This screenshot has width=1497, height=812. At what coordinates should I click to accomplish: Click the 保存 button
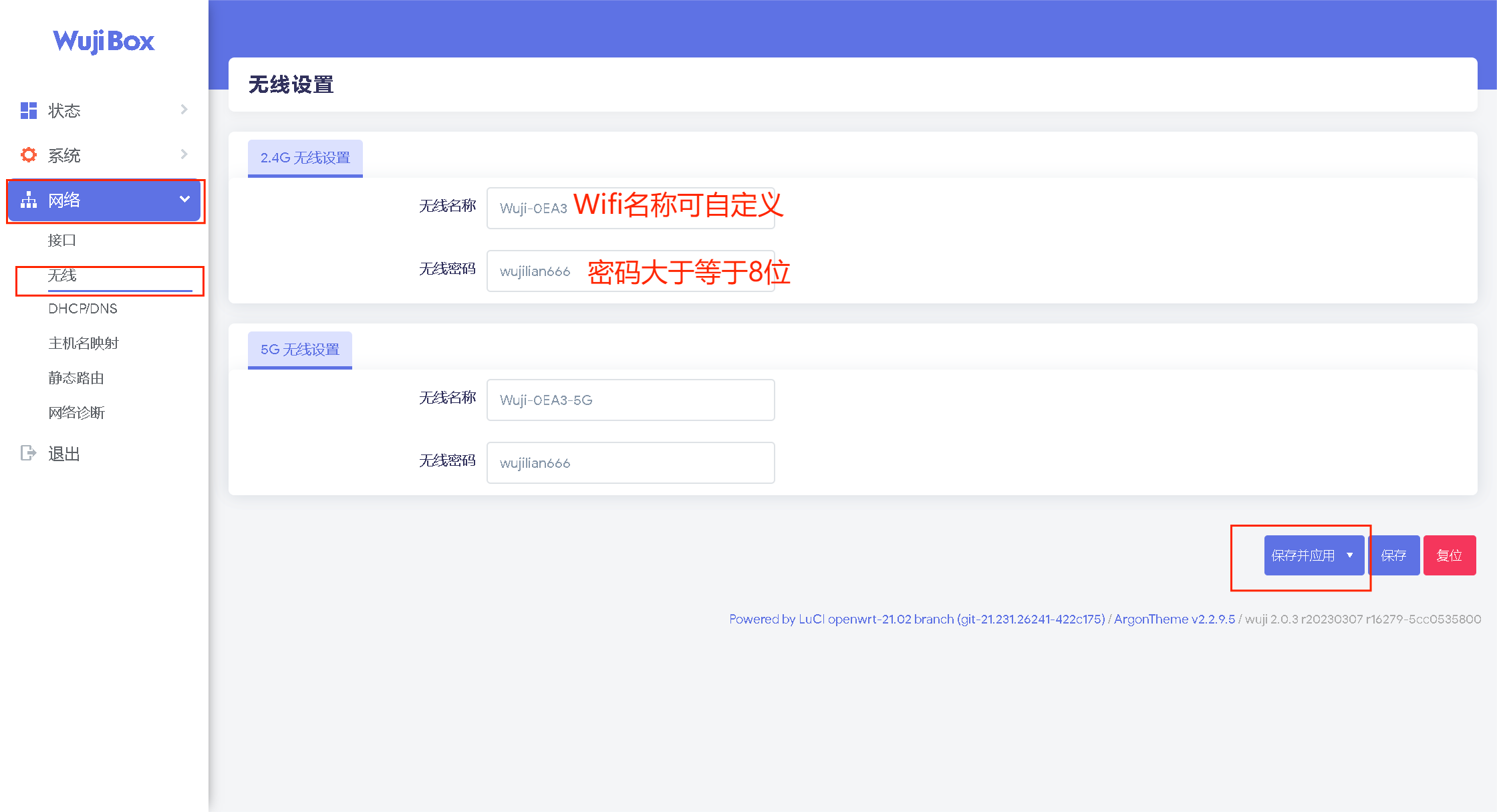coord(1394,555)
